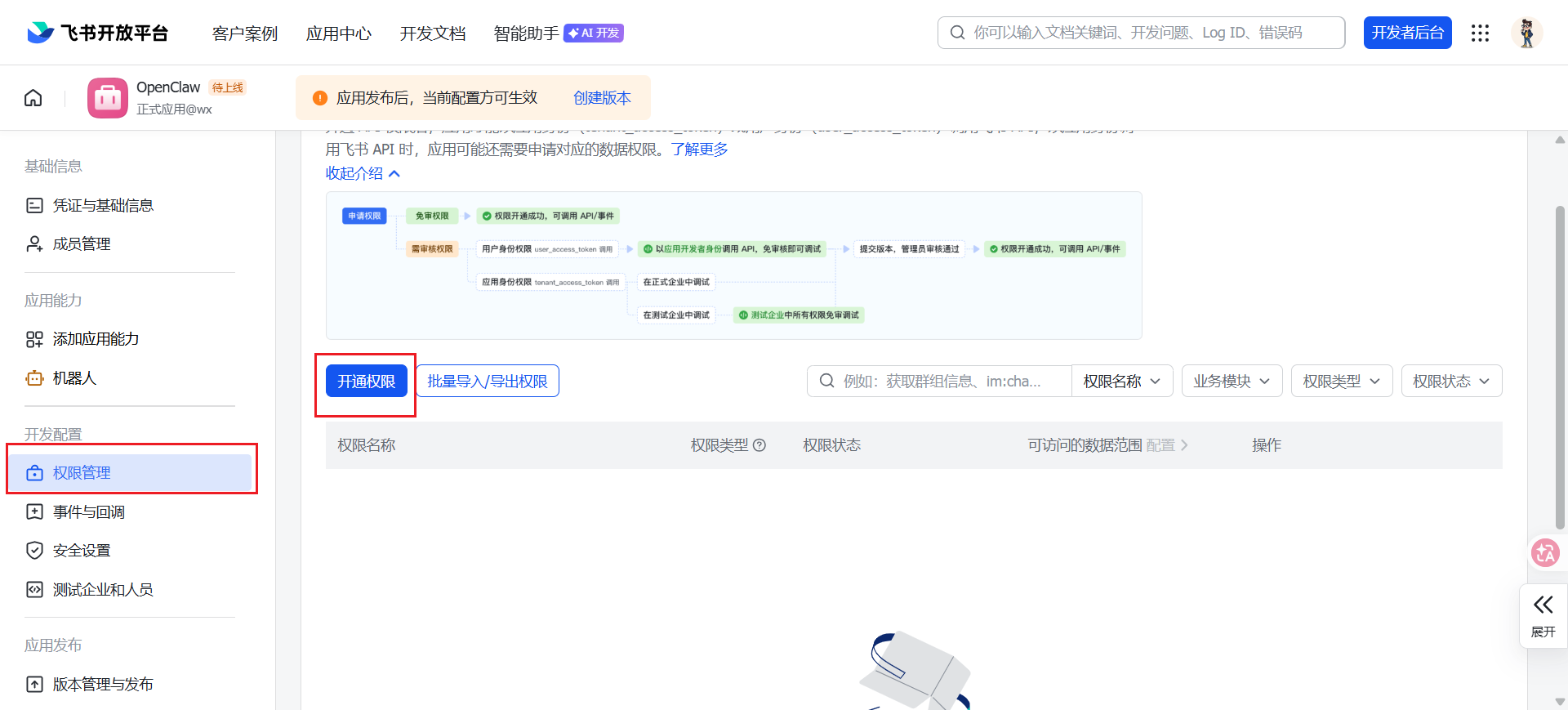Open 机器人 in the sidebar
The width and height of the screenshot is (1568, 710).
(x=74, y=378)
